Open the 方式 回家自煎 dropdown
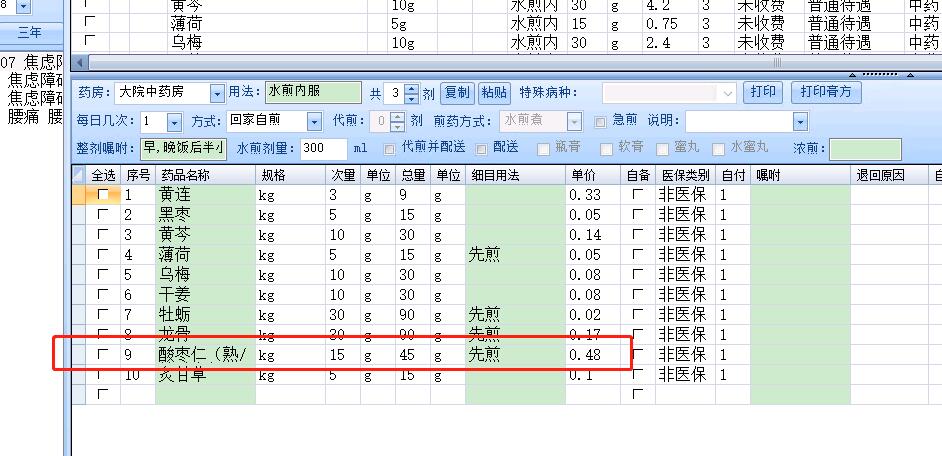Image resolution: width=942 pixels, height=456 pixels. coord(315,122)
